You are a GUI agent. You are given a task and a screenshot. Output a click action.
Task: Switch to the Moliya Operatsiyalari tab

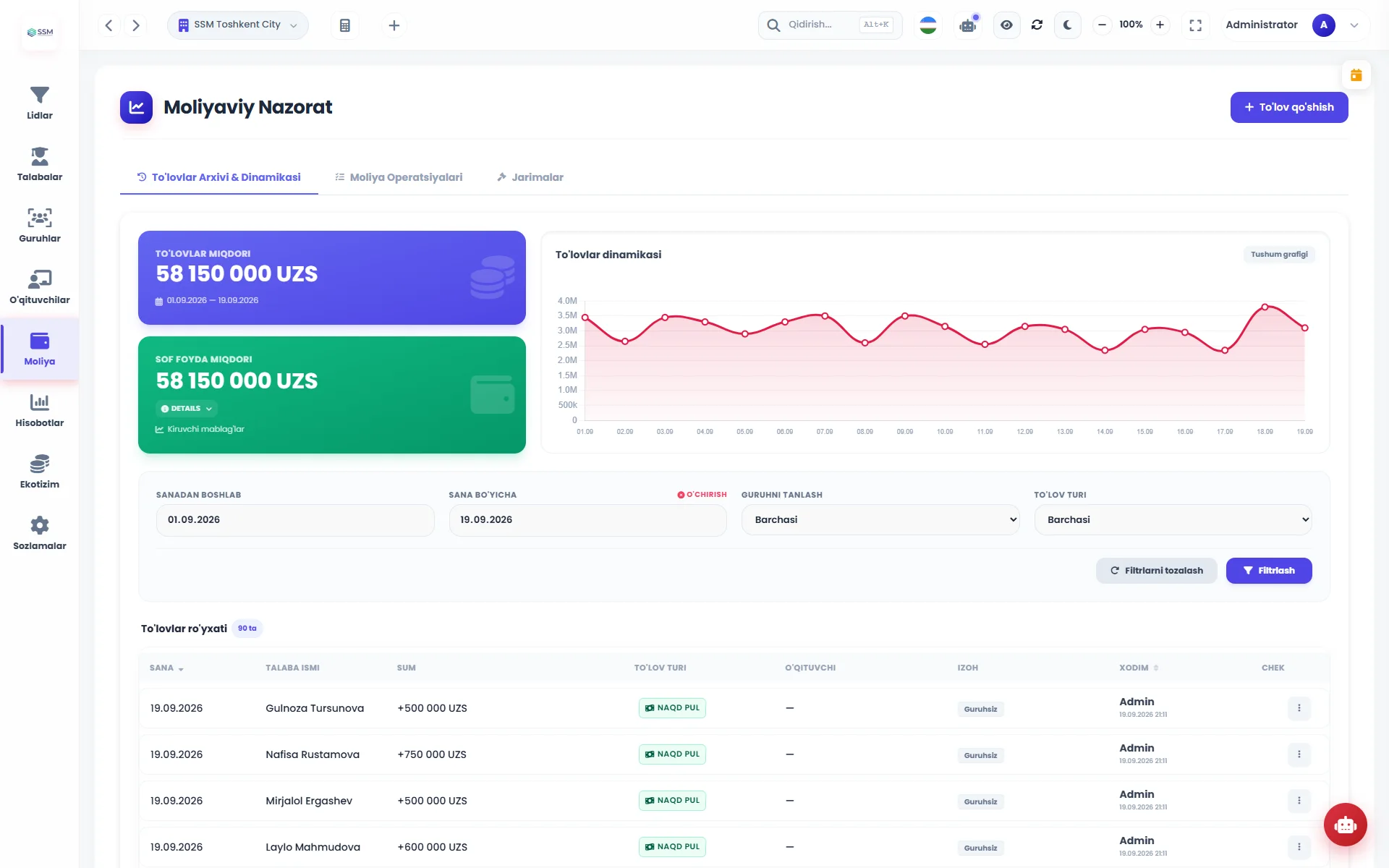(x=399, y=177)
